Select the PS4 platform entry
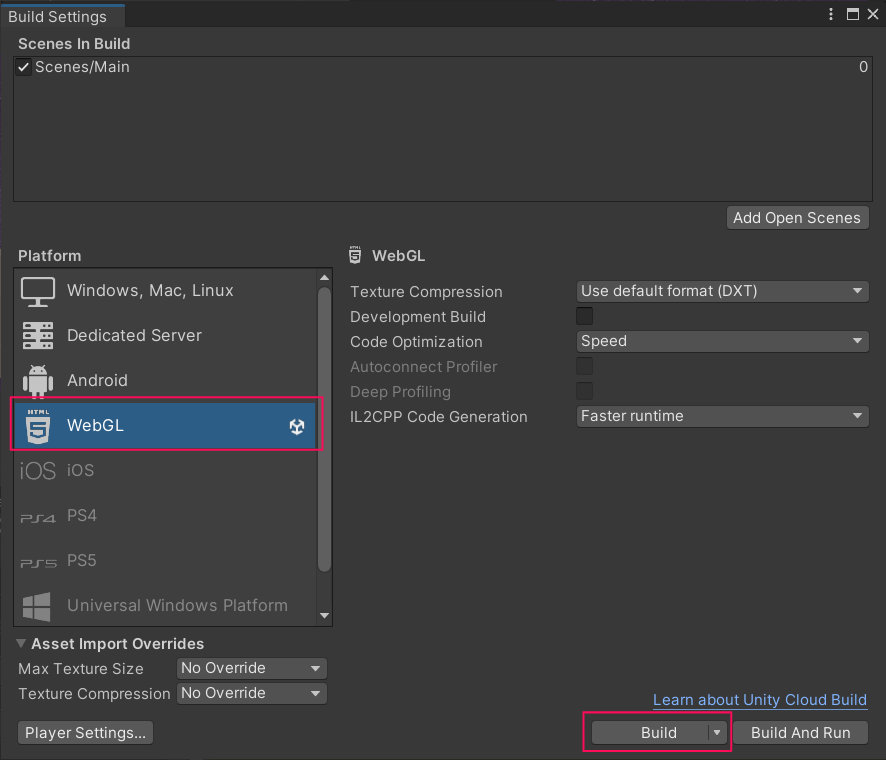This screenshot has height=760, width=886. 164,516
